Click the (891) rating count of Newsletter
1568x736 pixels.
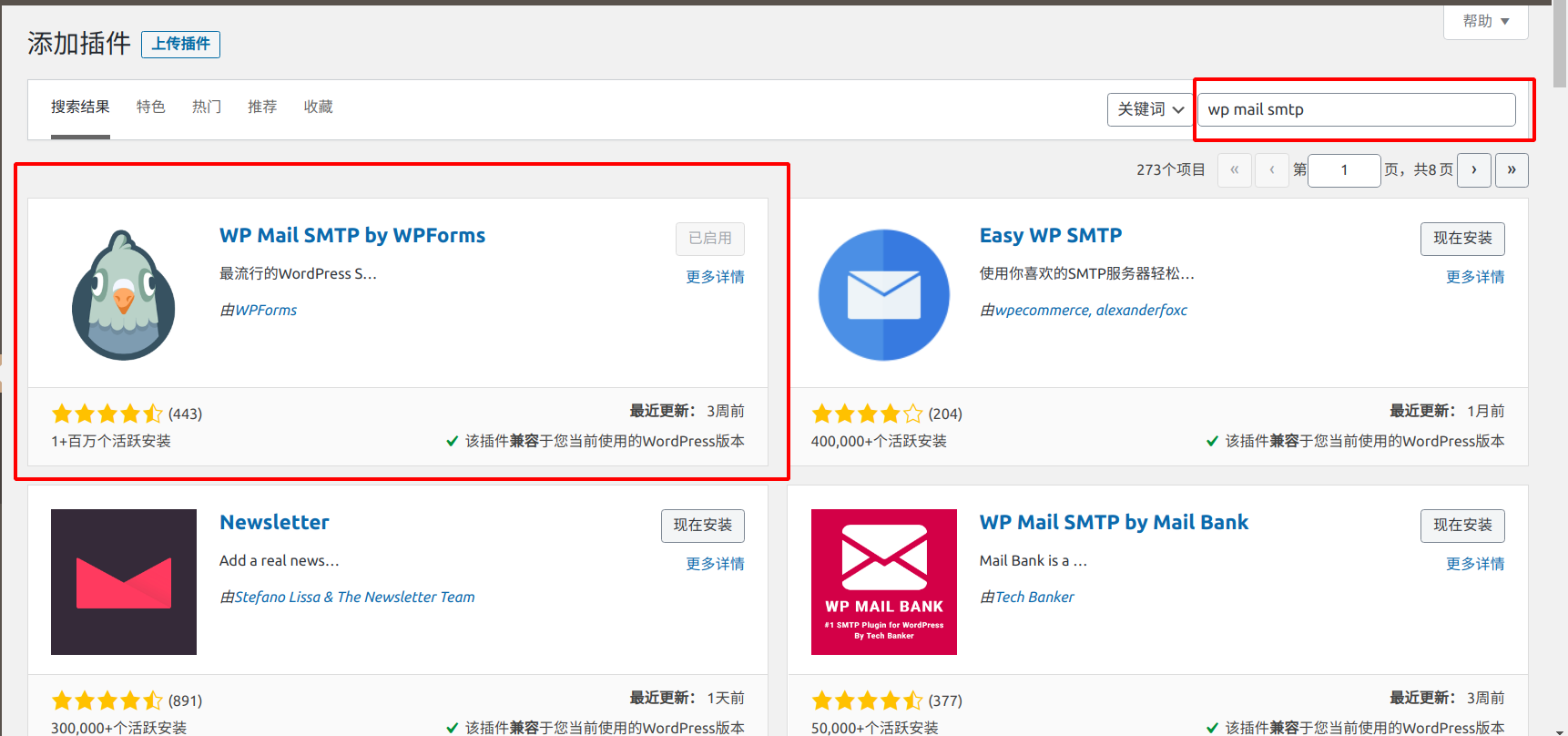[x=185, y=701]
